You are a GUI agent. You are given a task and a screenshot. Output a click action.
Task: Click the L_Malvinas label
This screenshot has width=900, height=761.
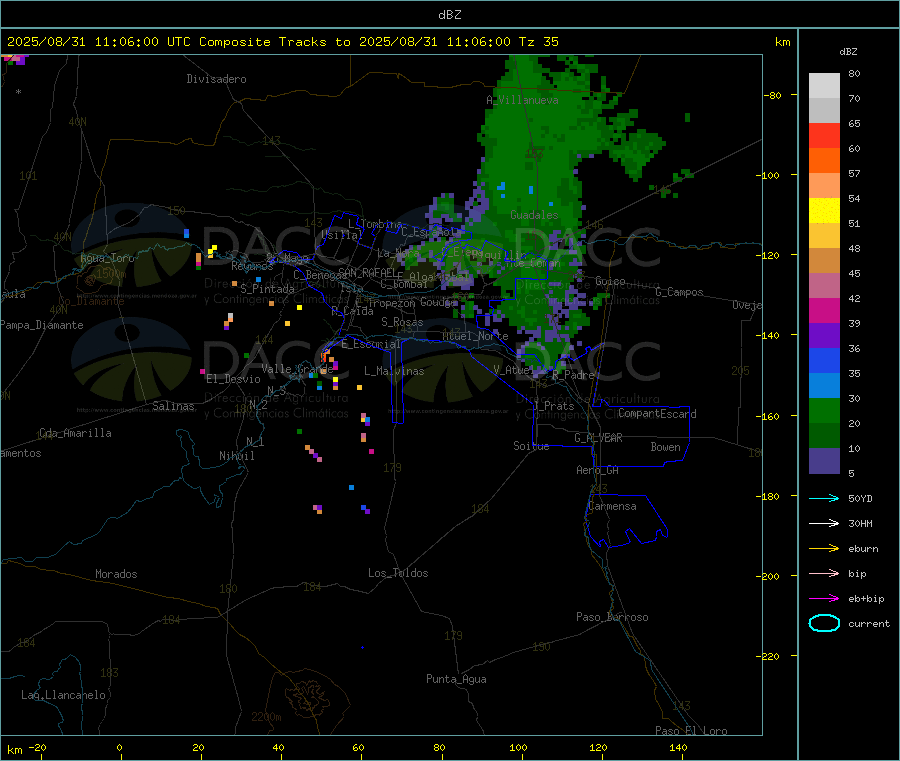pos(394,371)
